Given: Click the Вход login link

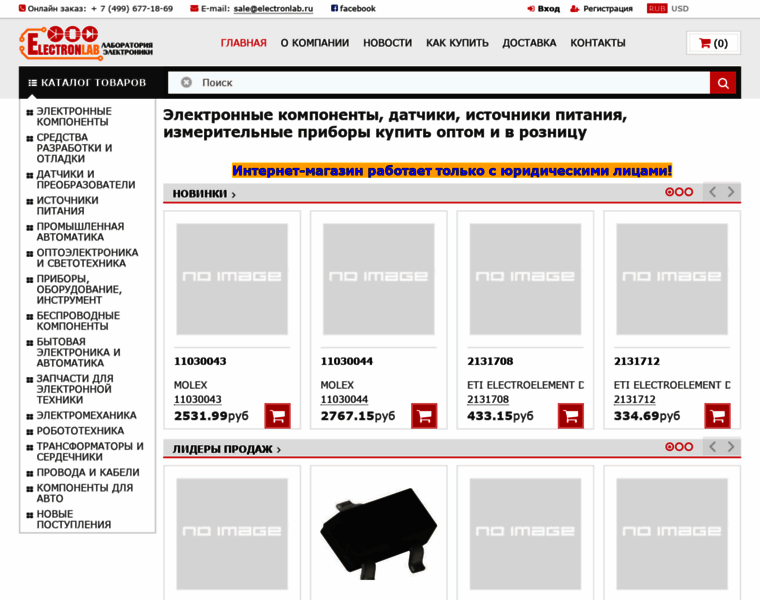Looking at the screenshot, I should click(544, 9).
